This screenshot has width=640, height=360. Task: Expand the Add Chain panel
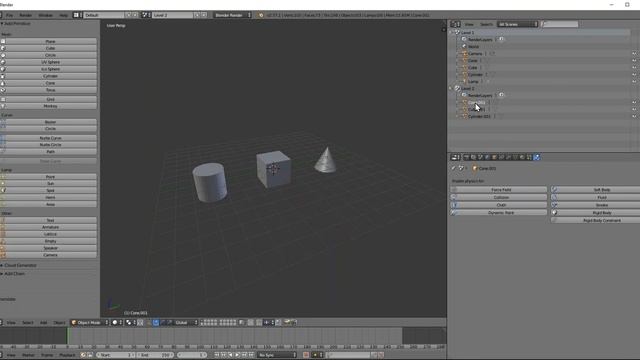14,273
